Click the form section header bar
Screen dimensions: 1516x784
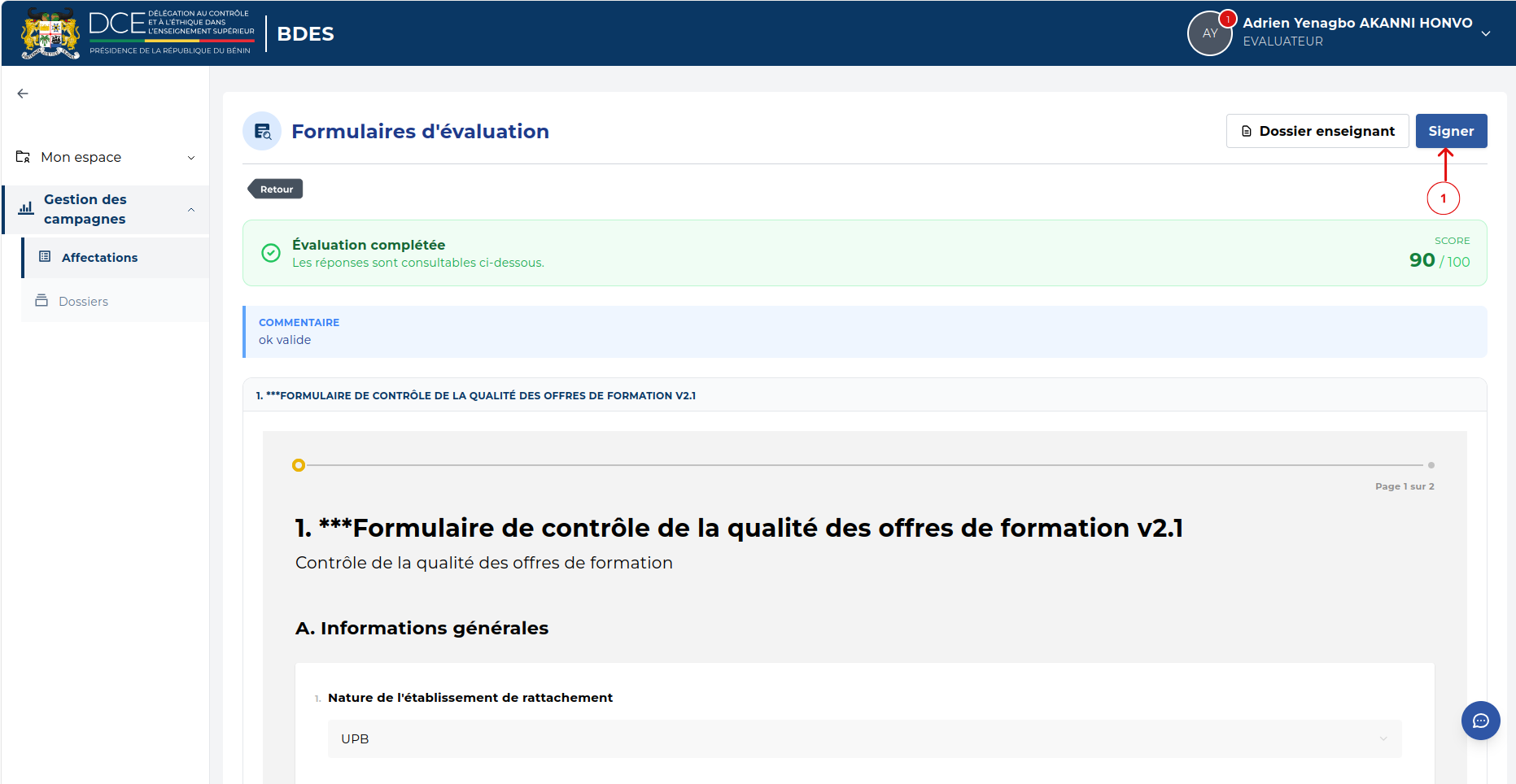click(864, 395)
